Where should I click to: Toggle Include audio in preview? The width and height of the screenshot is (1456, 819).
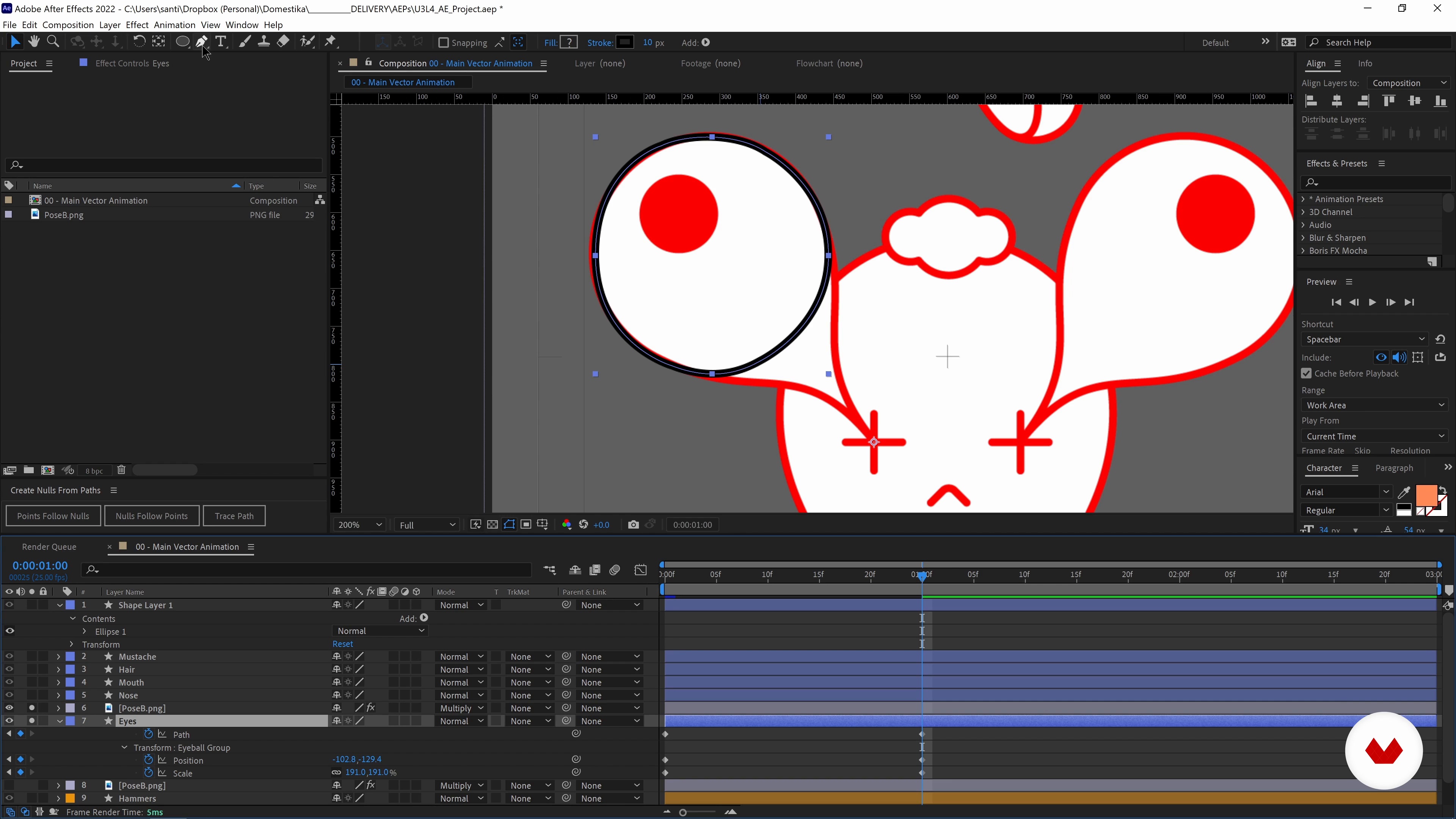click(x=1400, y=357)
